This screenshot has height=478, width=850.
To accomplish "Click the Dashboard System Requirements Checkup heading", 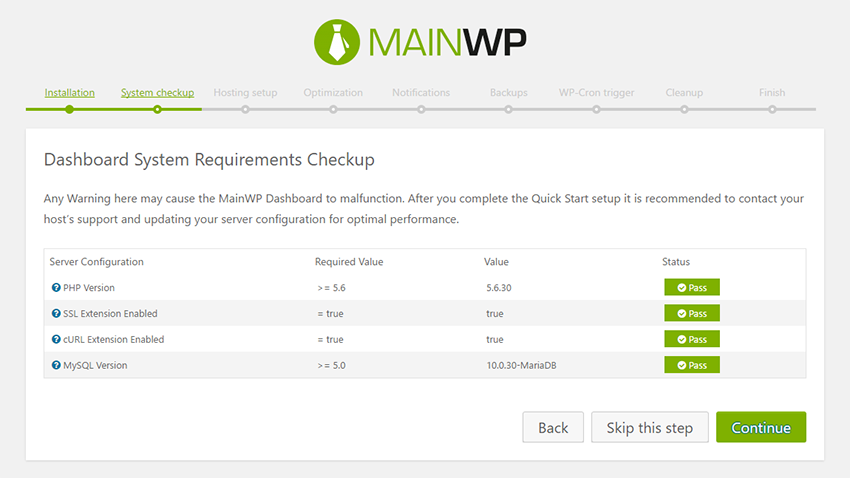I will (209, 160).
